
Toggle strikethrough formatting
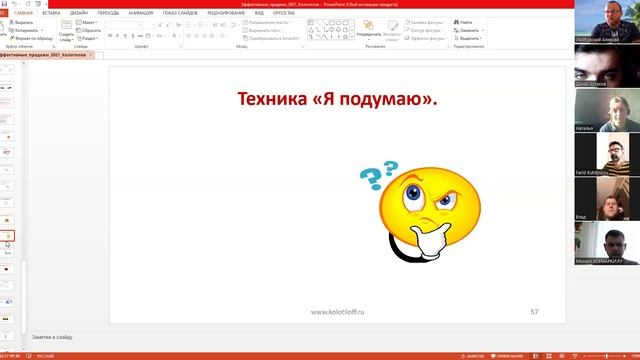(140, 36)
